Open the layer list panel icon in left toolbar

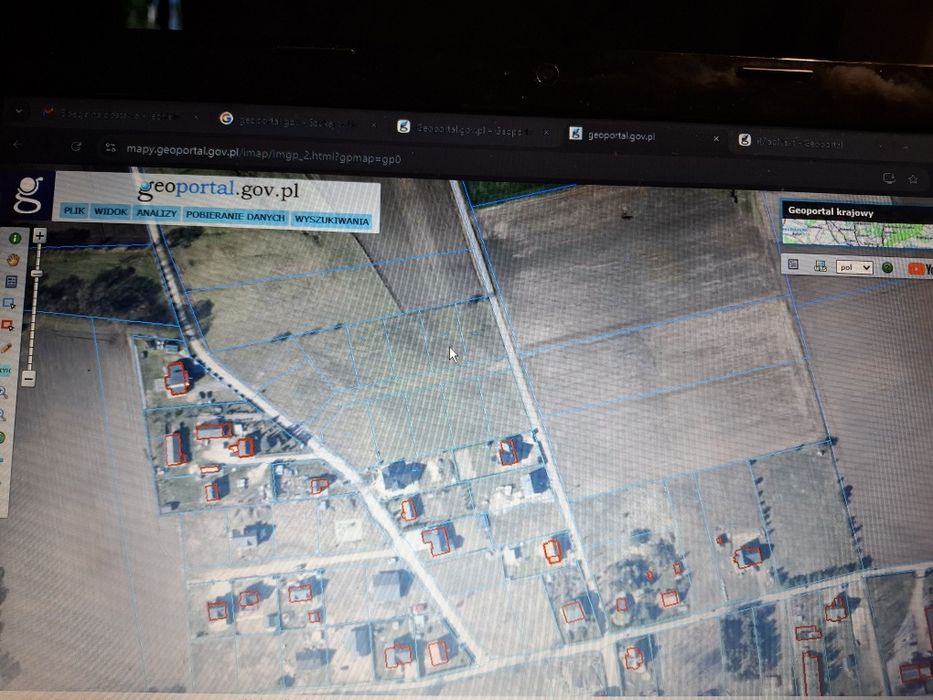(11, 282)
